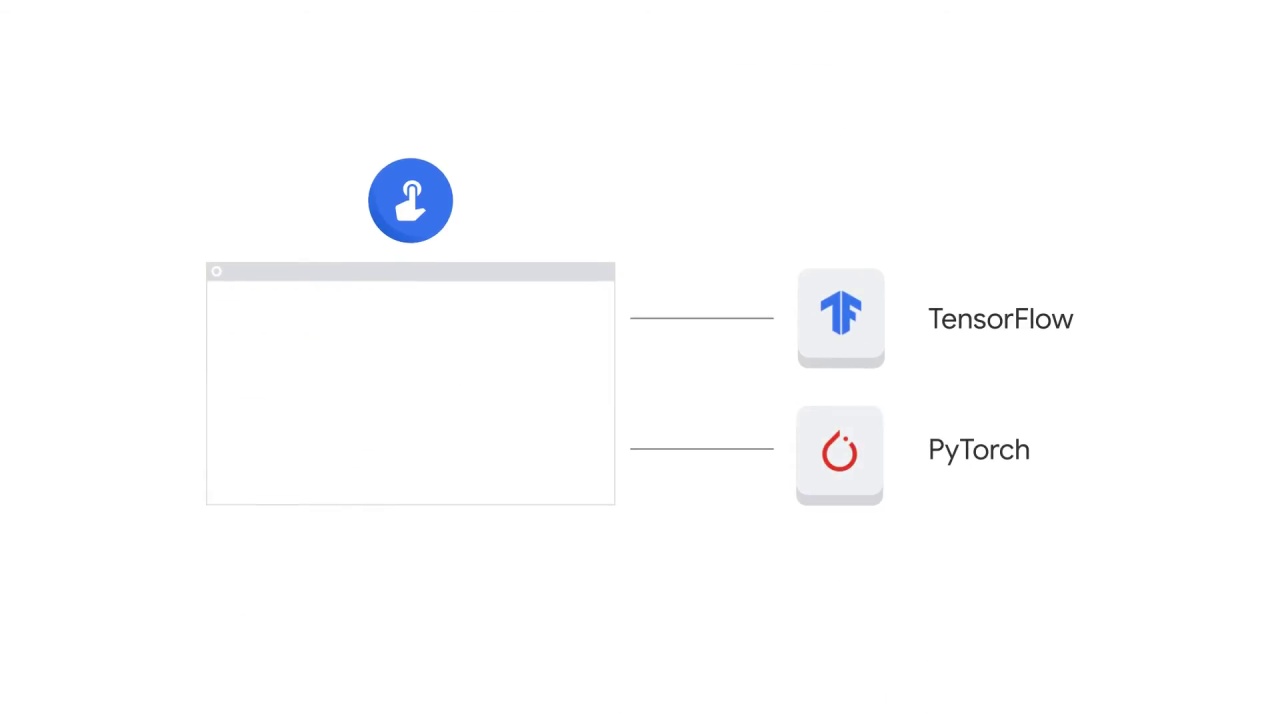Click the TensorFlow logo tile
Image resolution: width=1280 pixels, height=720 pixels.
click(840, 316)
